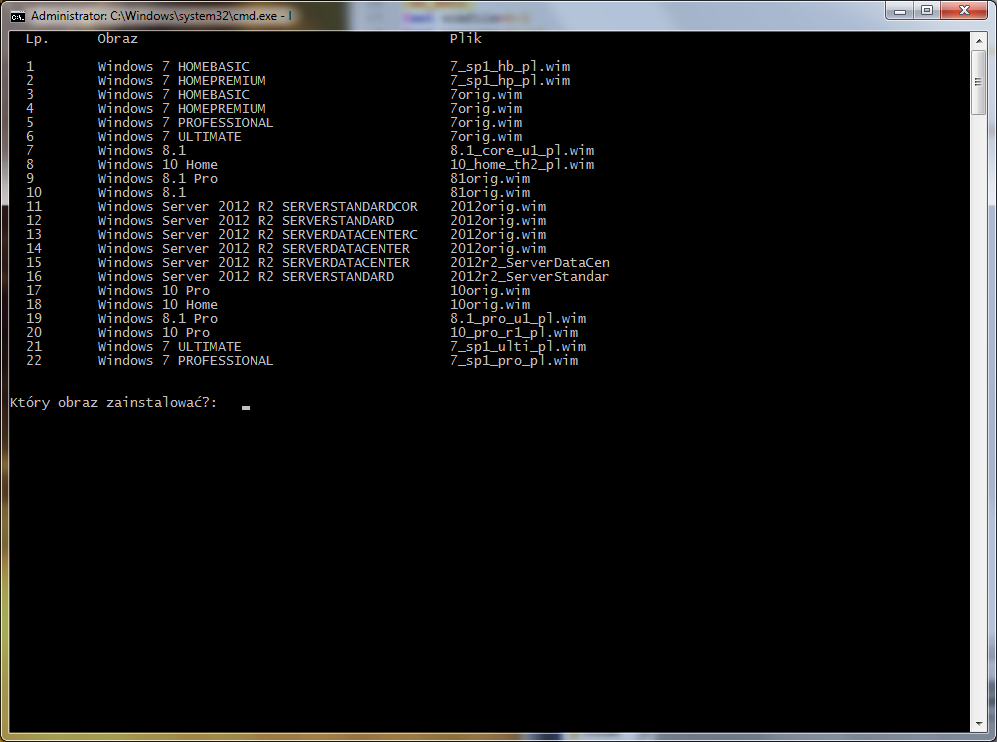The image size is (997, 742).
Task: Click the window title 'Administrator: C:\Windows\system32\cmd.exe'
Action: tap(154, 16)
